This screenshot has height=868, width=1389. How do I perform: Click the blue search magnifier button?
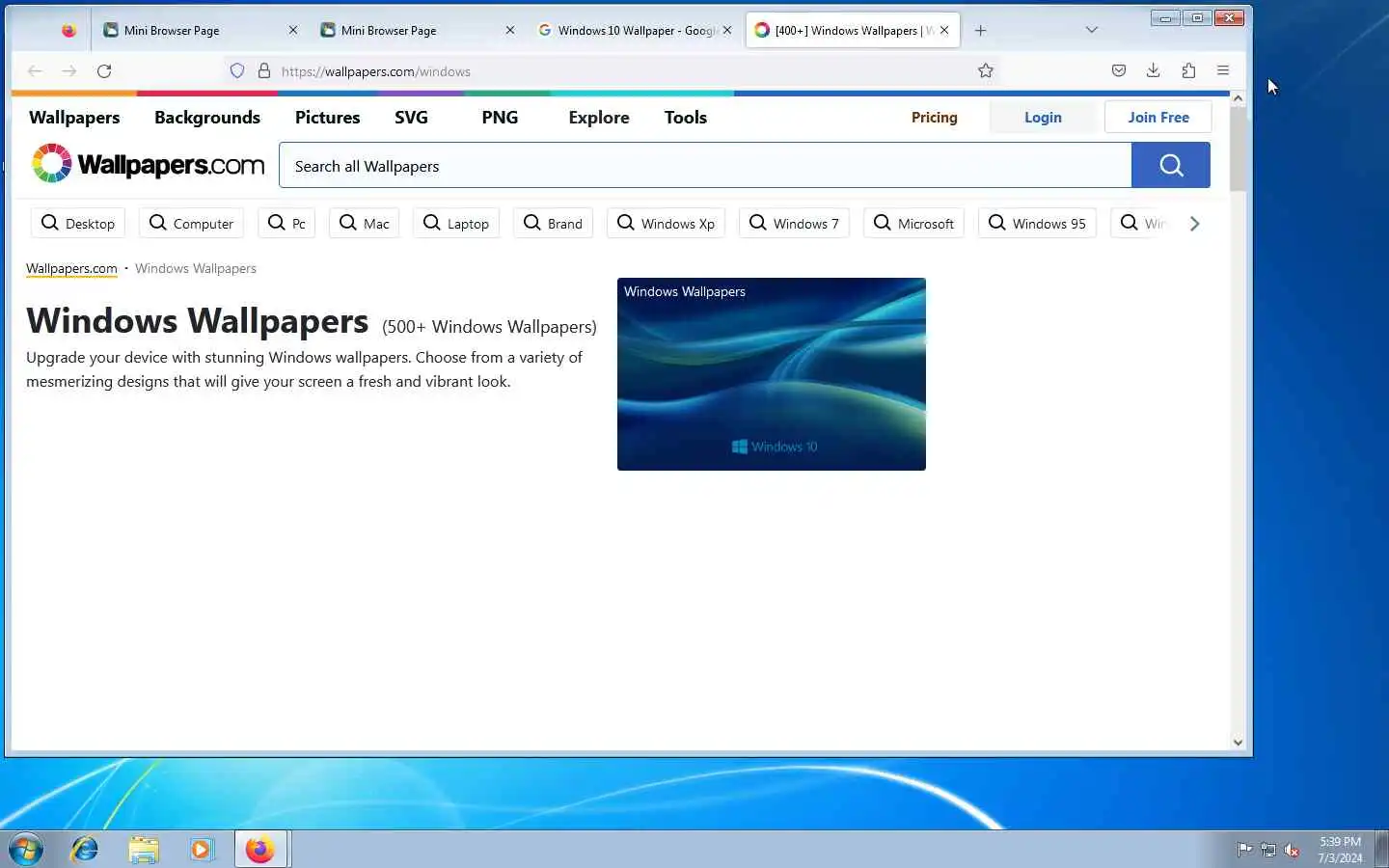[1171, 165]
